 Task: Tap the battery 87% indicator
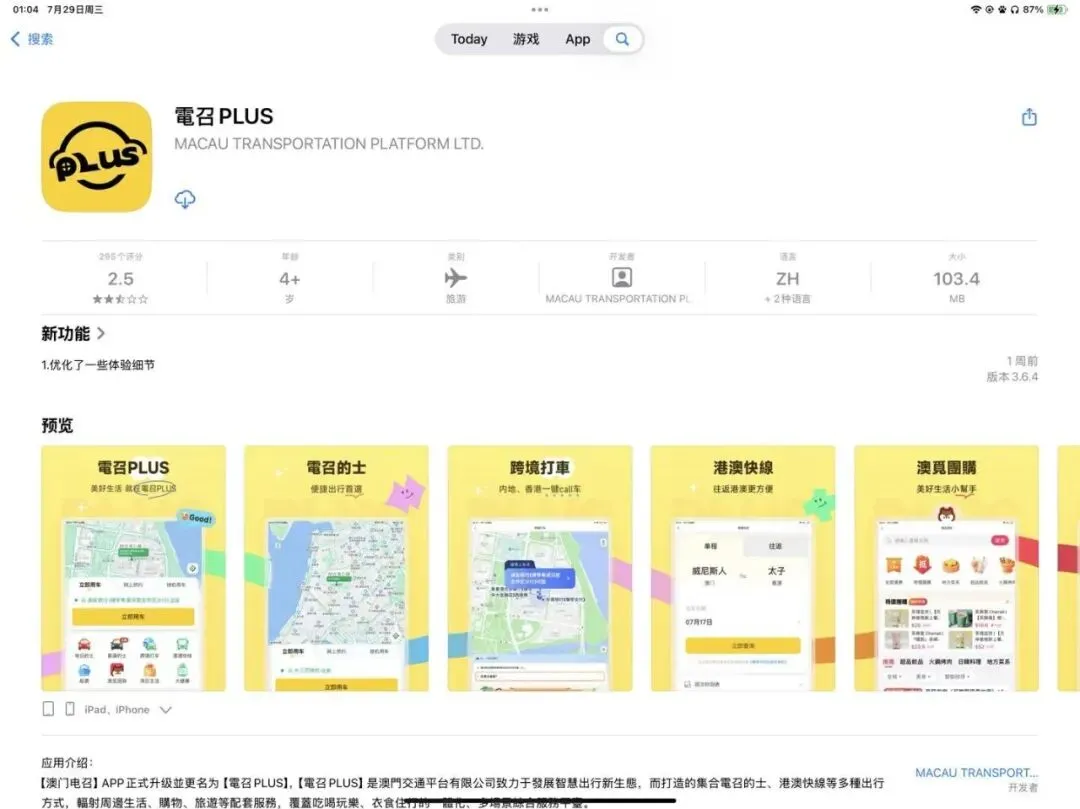pos(1045,10)
